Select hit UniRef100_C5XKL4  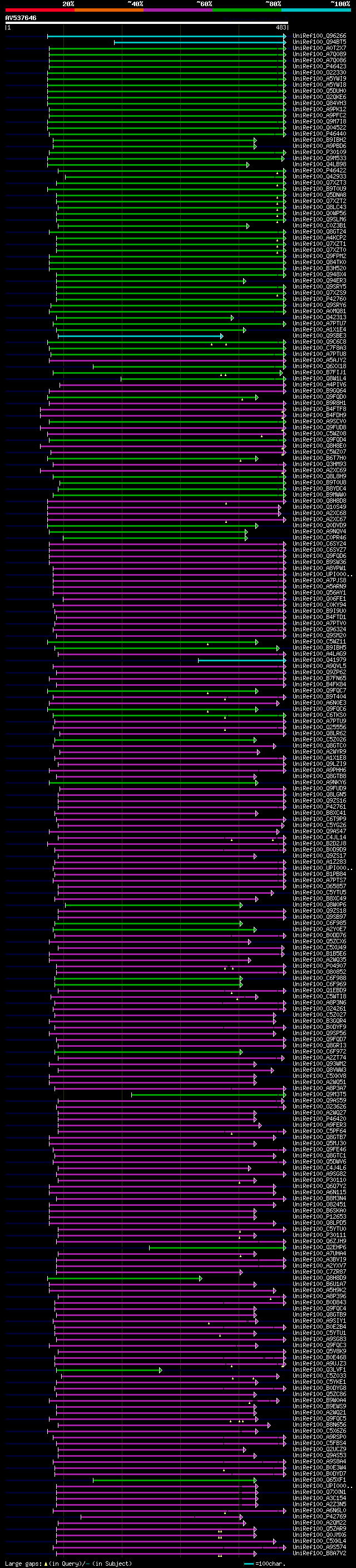point(319,1542)
